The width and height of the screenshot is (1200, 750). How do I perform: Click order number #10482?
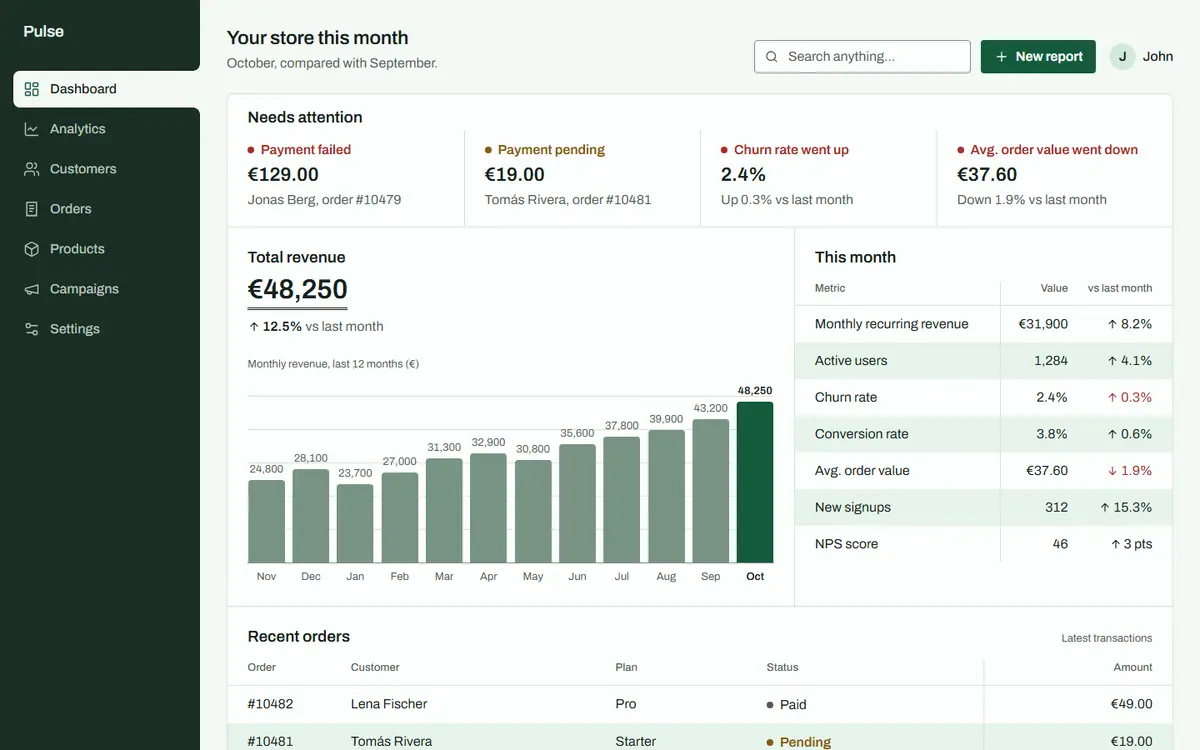click(271, 704)
